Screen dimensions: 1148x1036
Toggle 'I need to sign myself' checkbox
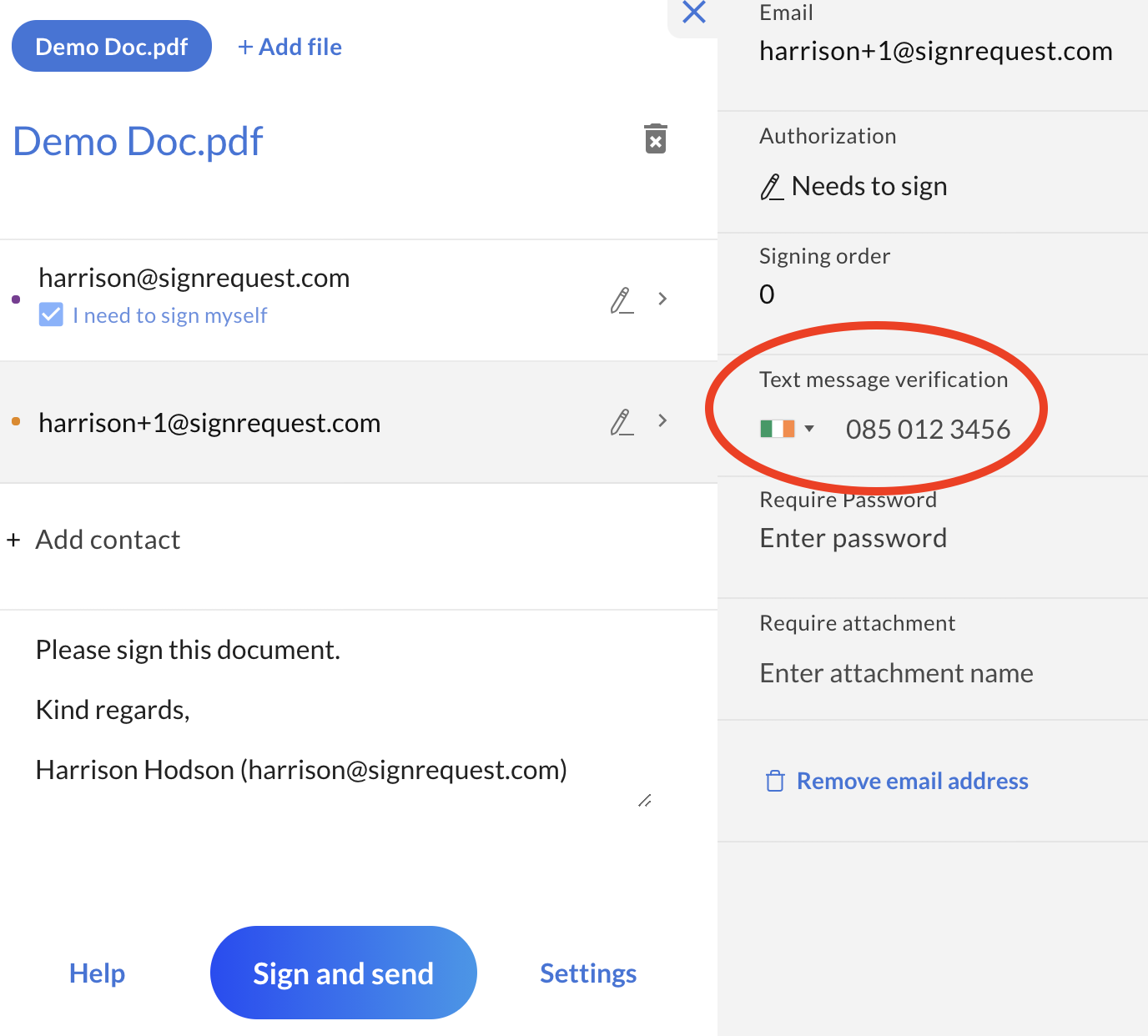click(51, 314)
